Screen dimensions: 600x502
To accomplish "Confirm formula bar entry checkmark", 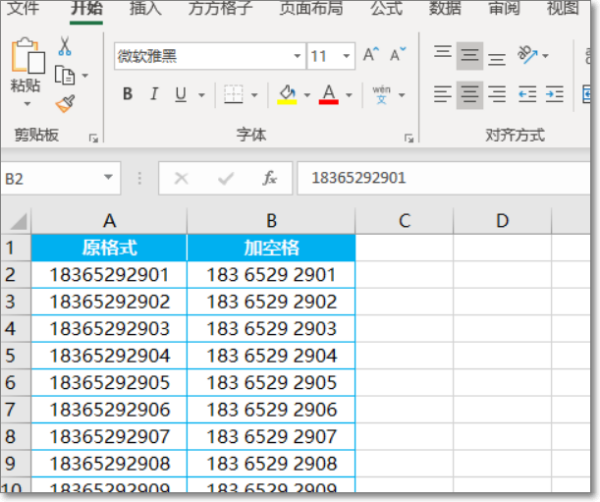I will click(x=225, y=178).
